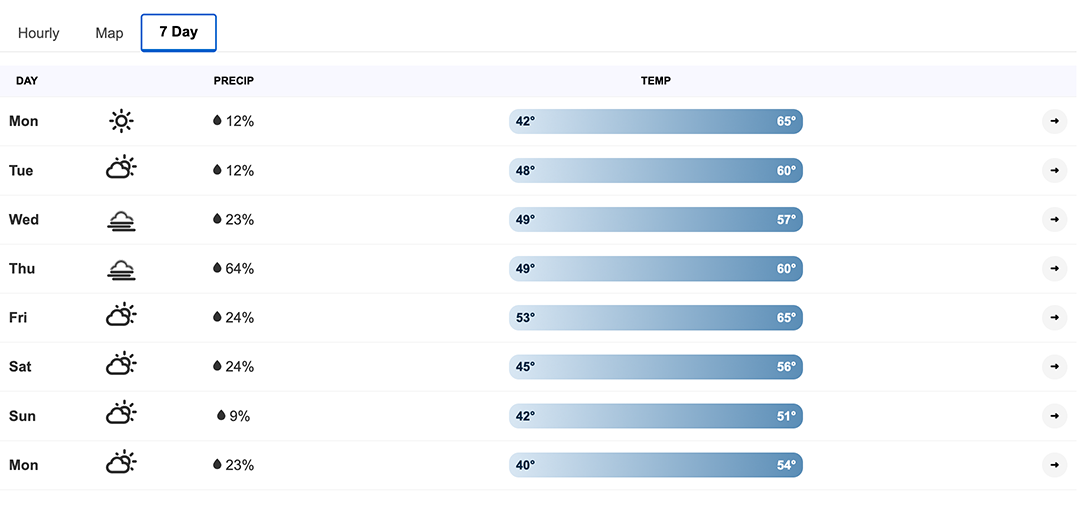This screenshot has width=1077, height=522.
Task: Click the 53° low temperature on Fri
Action: 525,318
